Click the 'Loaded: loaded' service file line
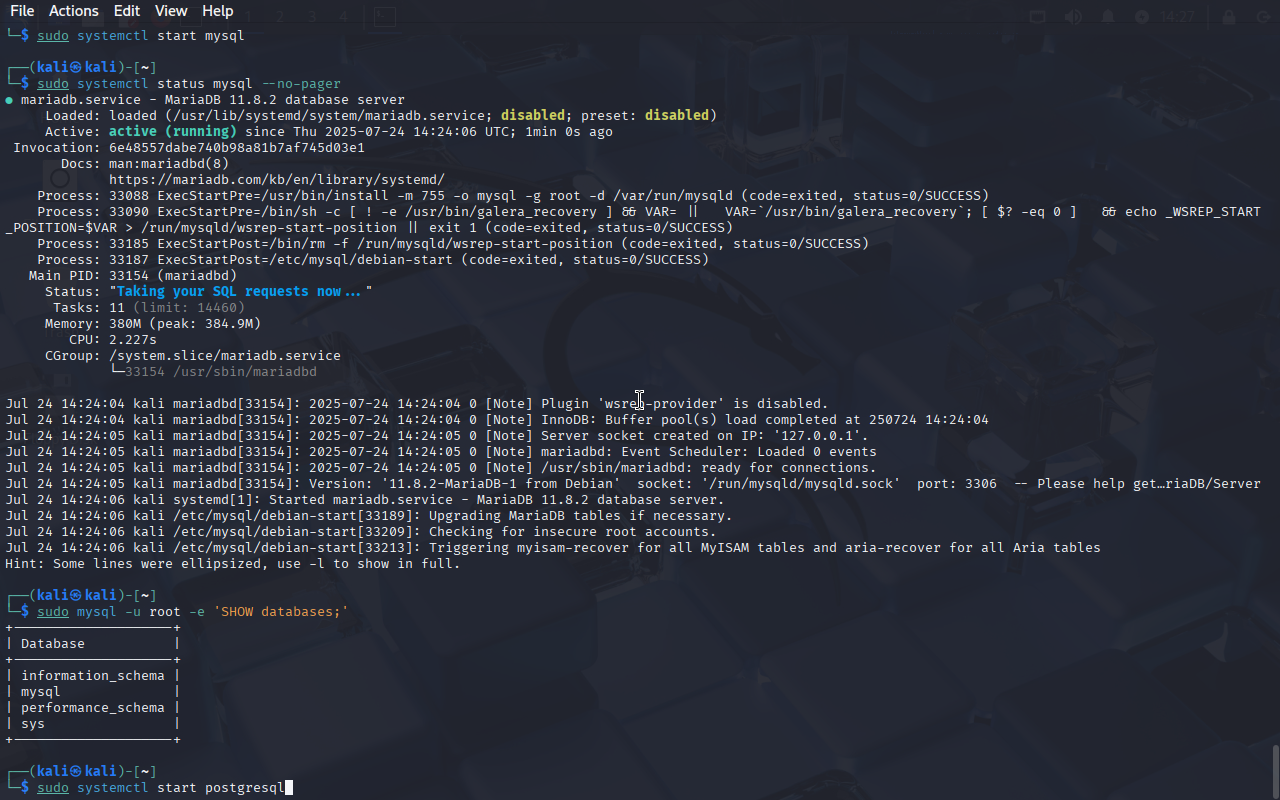 click(x=381, y=116)
